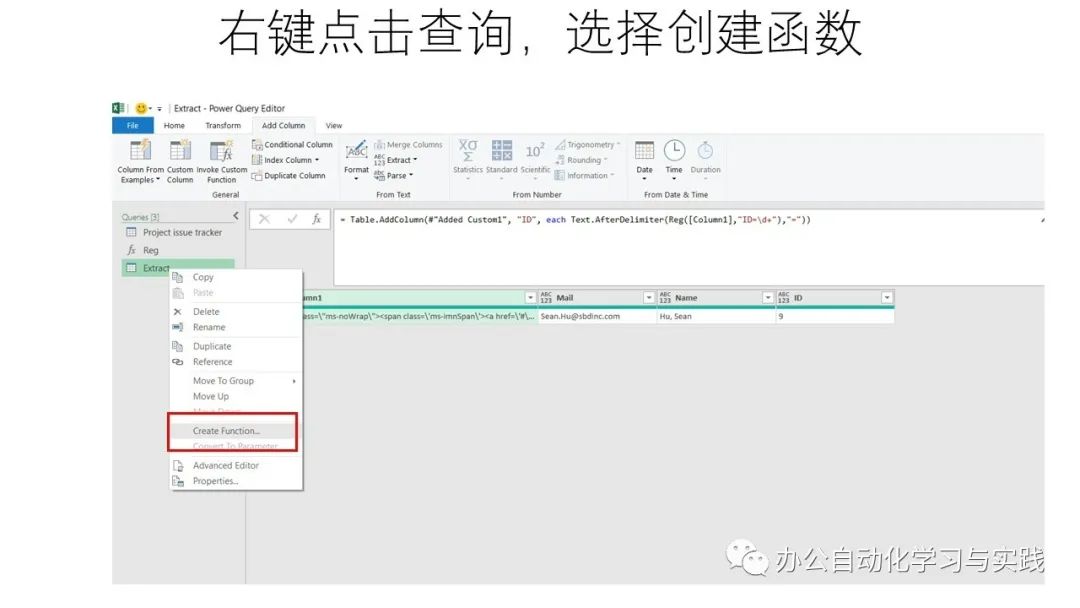The image size is (1080, 608).
Task: Open filter dropdown for Mail column
Action: click(649, 297)
